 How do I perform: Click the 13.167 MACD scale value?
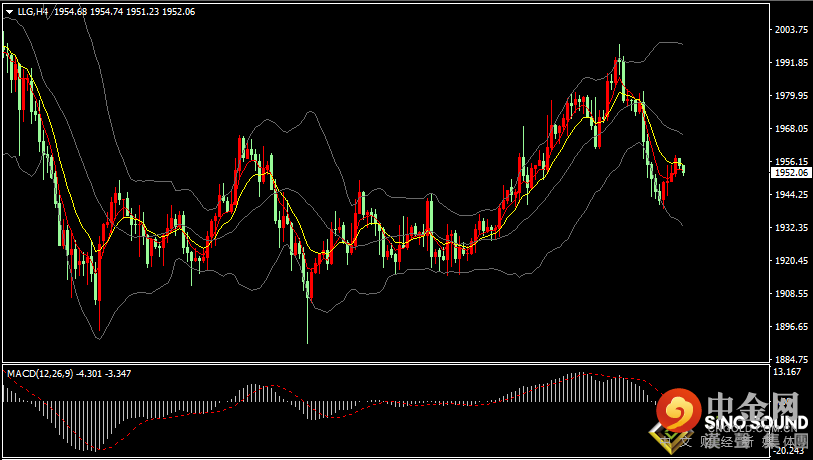(x=787, y=372)
